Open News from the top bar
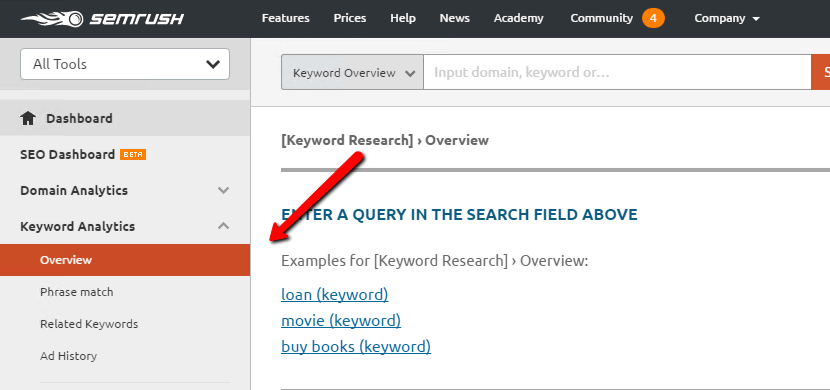 pyautogui.click(x=455, y=18)
